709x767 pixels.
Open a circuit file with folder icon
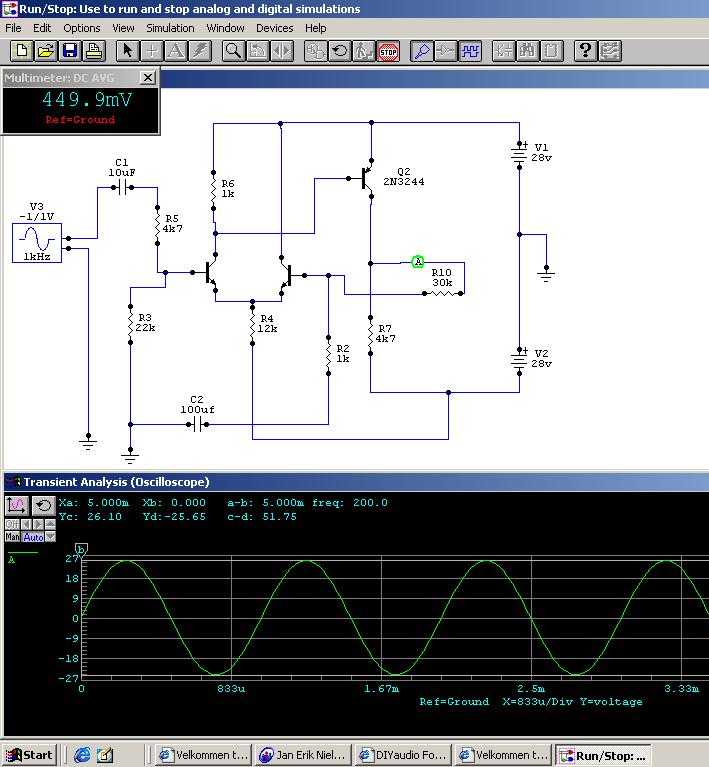pos(46,51)
